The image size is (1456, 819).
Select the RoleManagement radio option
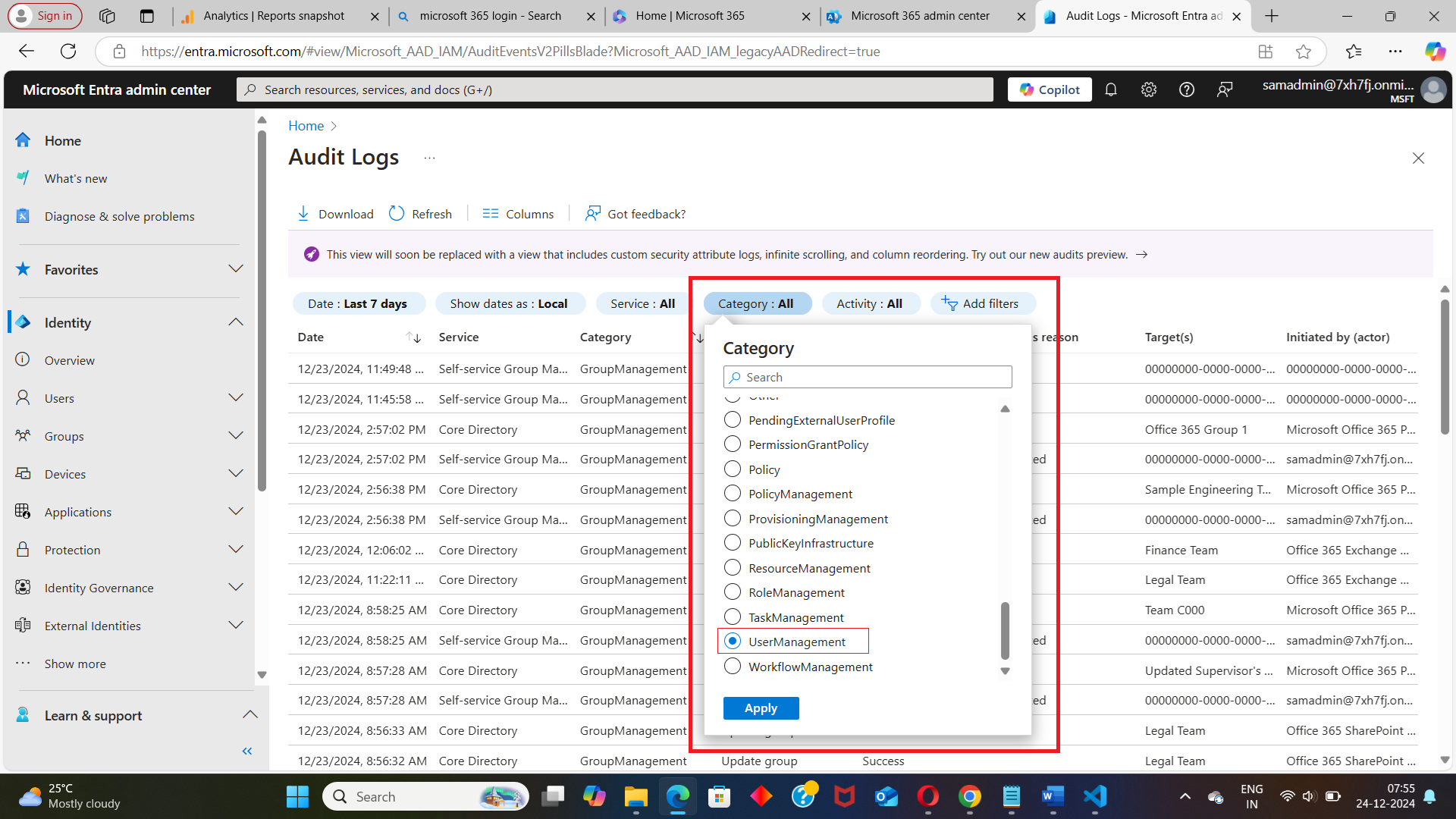tap(733, 592)
